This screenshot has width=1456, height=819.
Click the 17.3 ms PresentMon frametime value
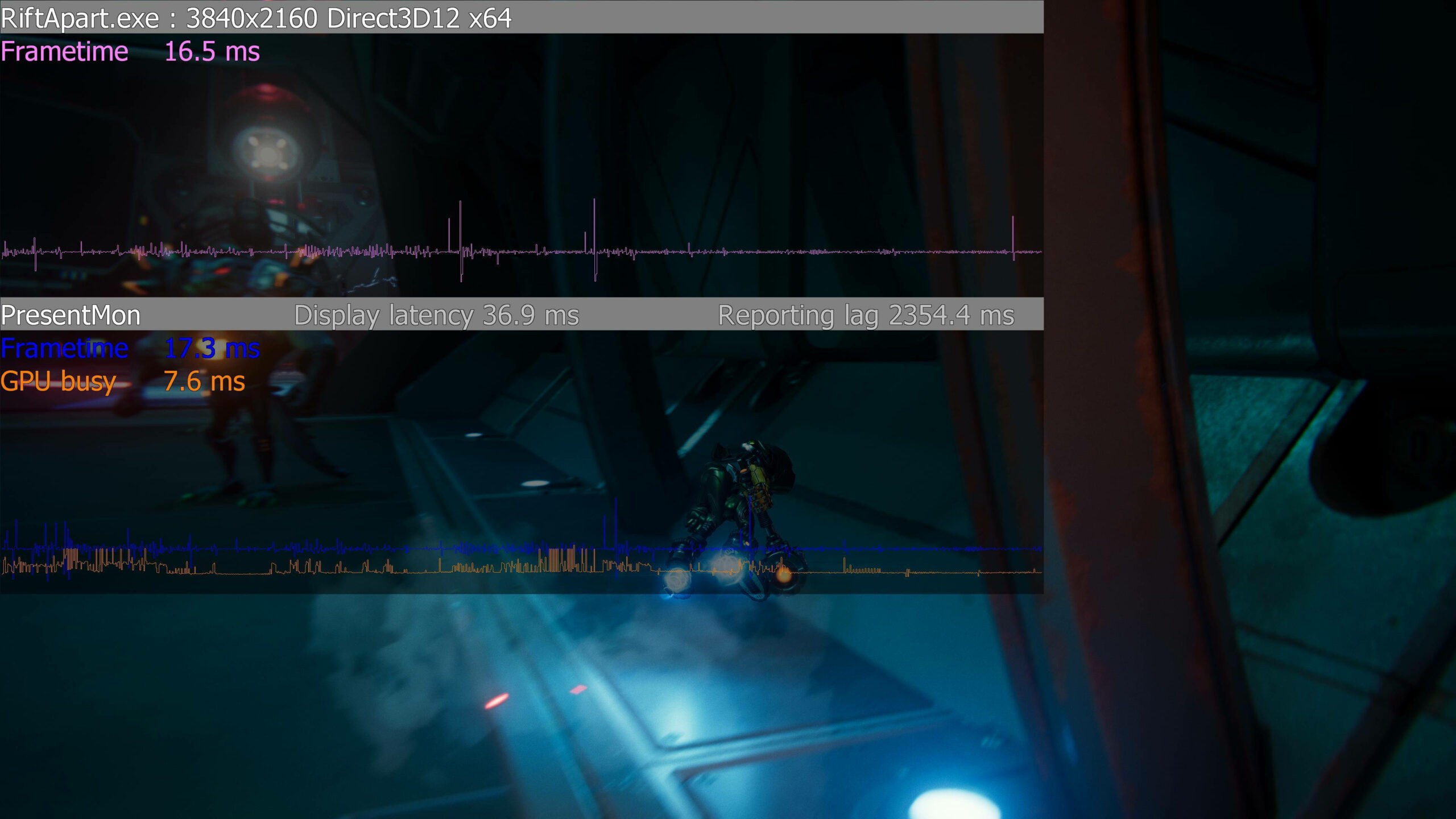(x=212, y=348)
